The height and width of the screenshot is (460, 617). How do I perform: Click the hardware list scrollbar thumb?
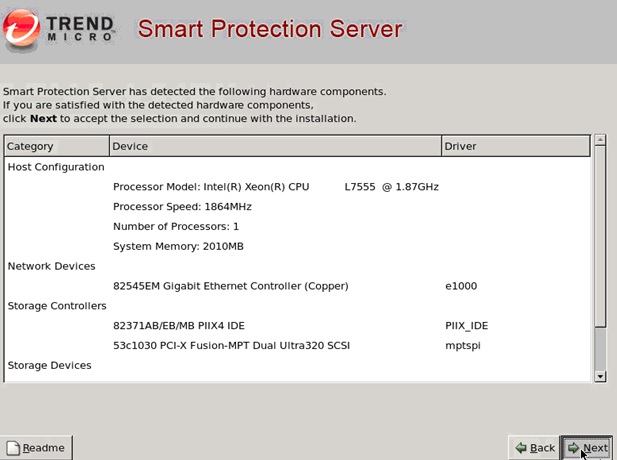point(600,235)
